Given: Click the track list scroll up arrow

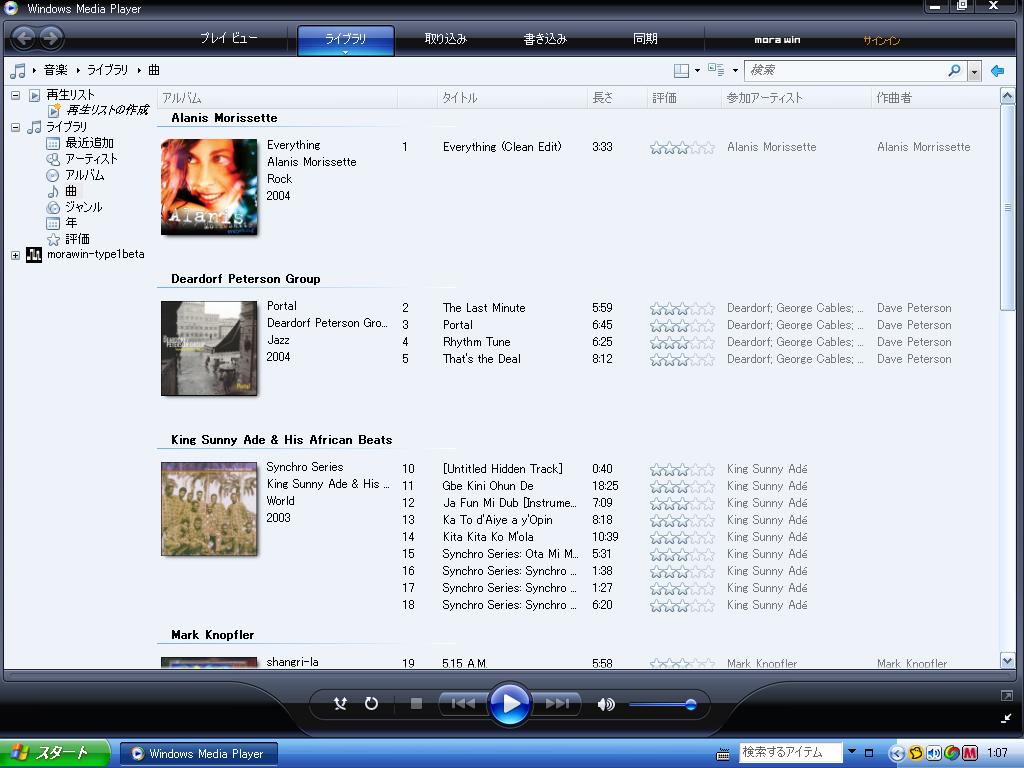Looking at the screenshot, I should coord(1007,97).
